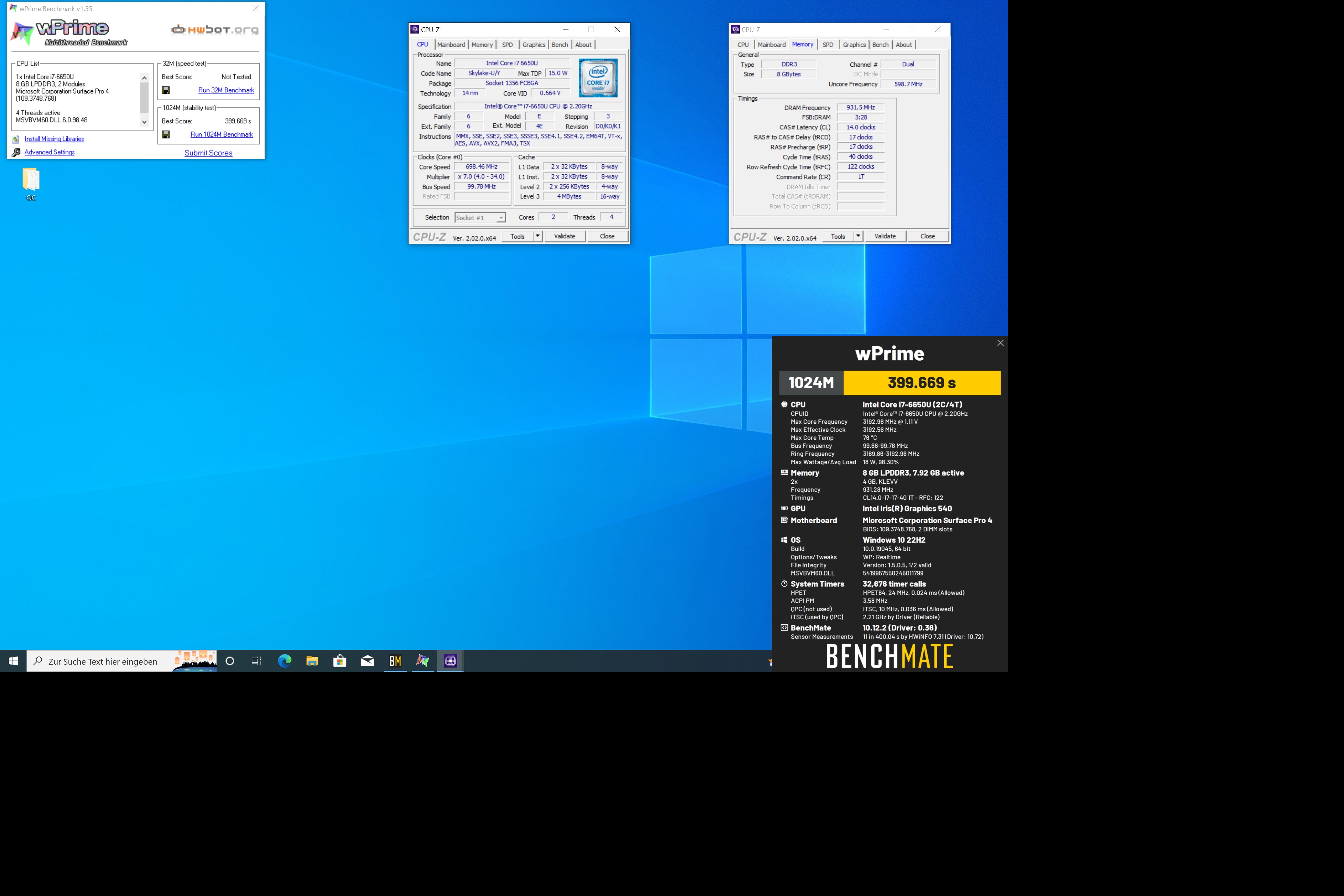Click the Advanced Settings wrench icon
This screenshot has height=896, width=1344.
coord(16,153)
